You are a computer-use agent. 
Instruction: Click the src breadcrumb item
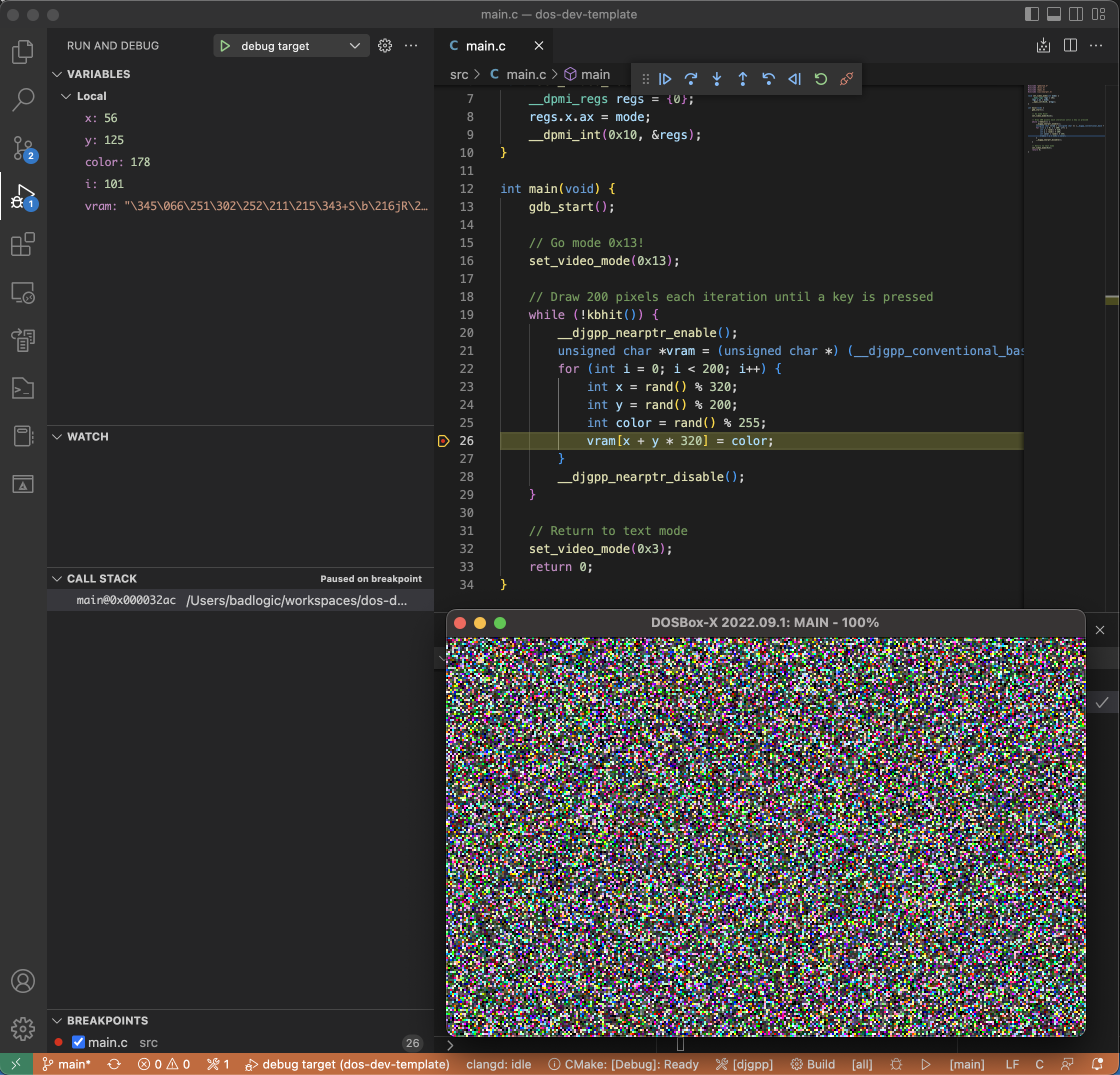click(x=458, y=74)
